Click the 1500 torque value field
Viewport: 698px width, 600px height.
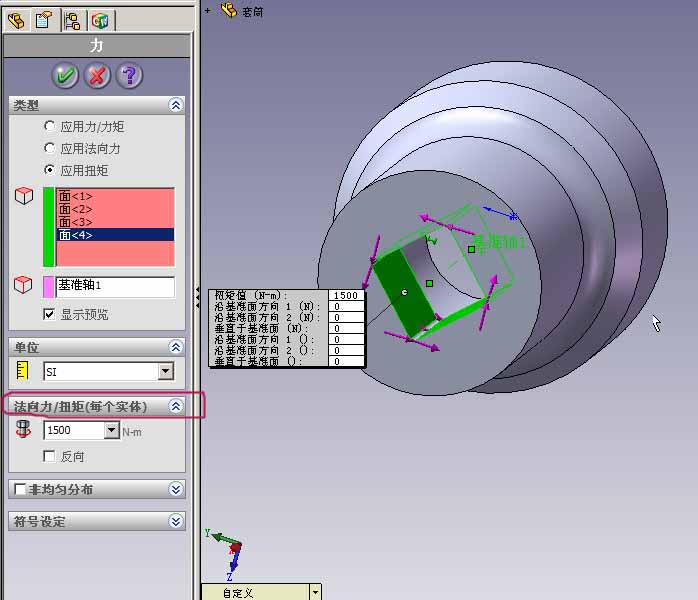pyautogui.click(x=75, y=430)
